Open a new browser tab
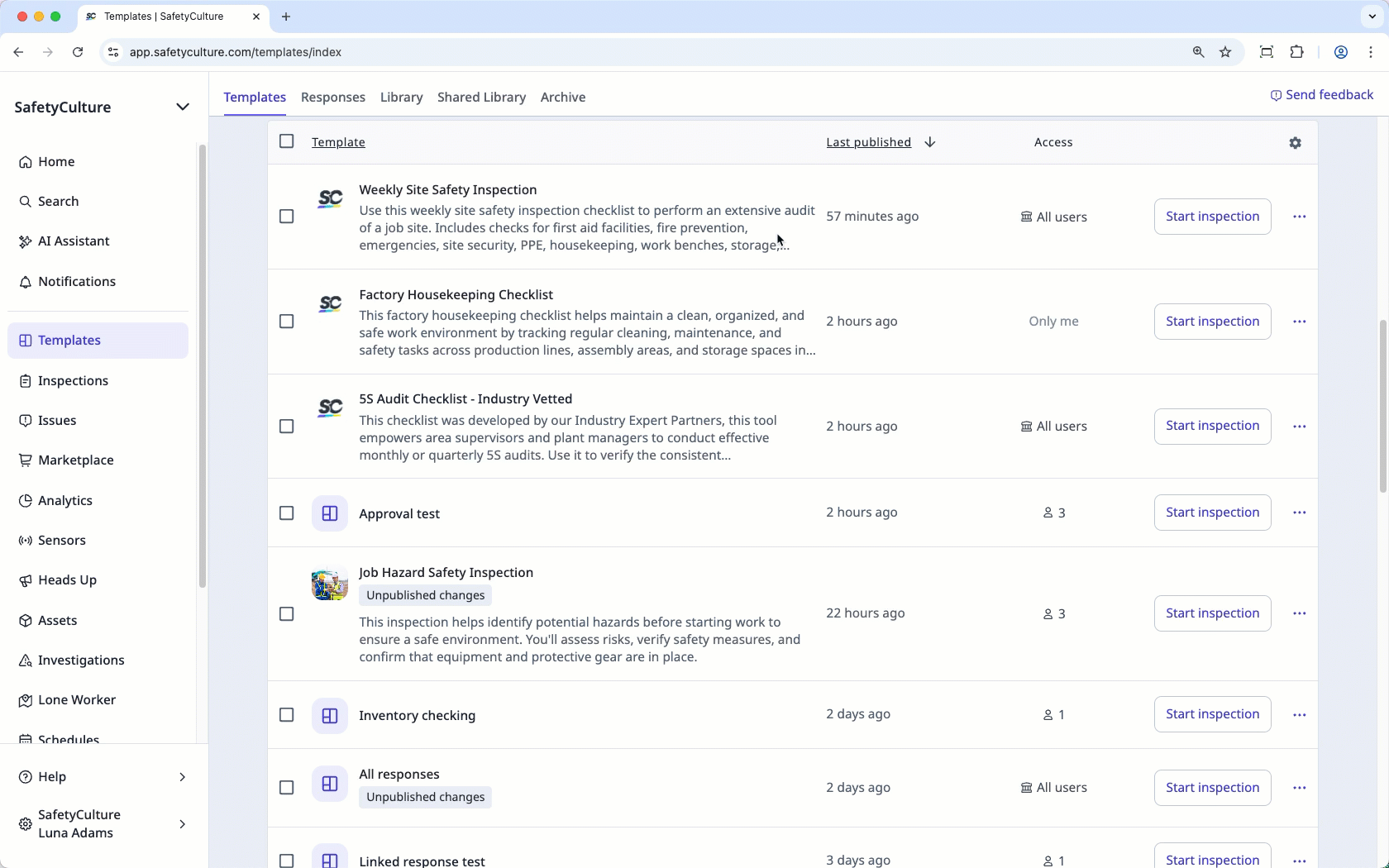The height and width of the screenshot is (868, 1389). 286,17
